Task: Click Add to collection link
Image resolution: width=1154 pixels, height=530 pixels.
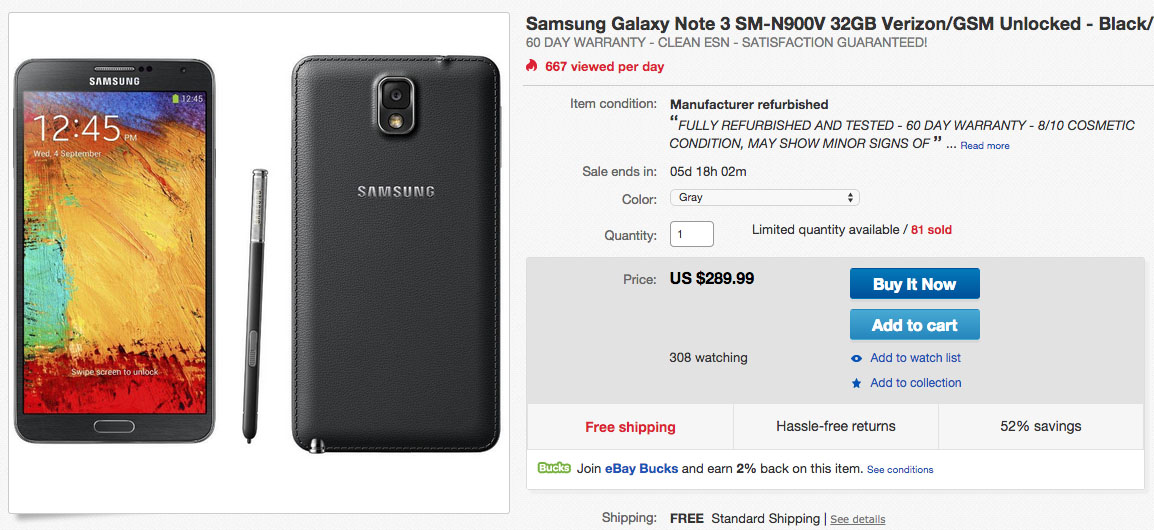Action: [x=915, y=383]
